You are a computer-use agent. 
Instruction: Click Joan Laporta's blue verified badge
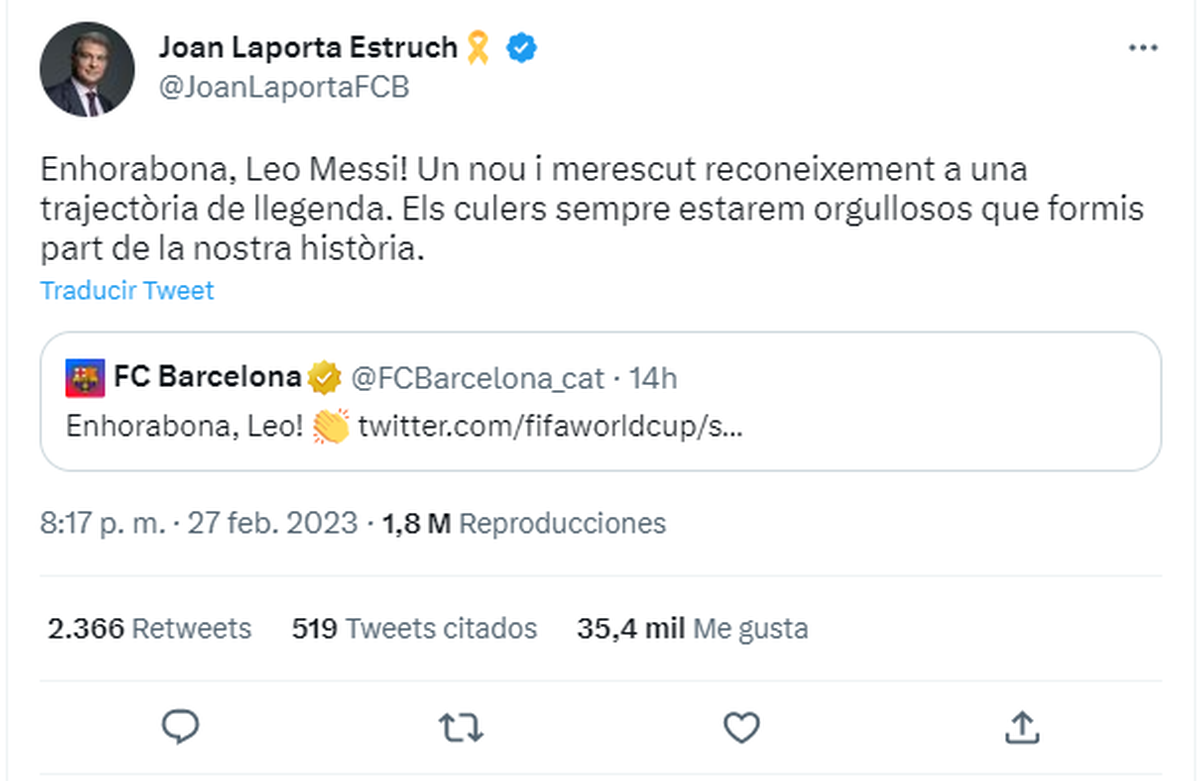[519, 46]
